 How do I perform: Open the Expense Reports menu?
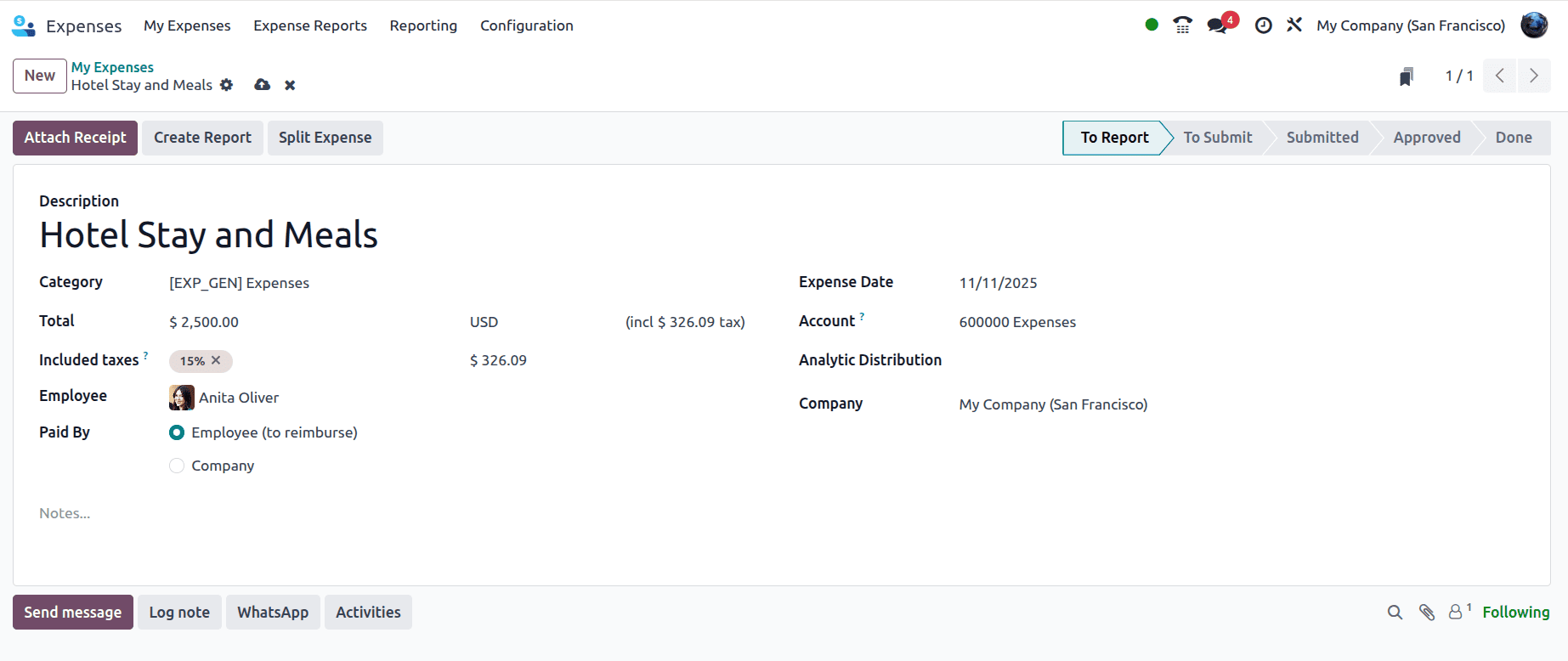click(x=310, y=25)
